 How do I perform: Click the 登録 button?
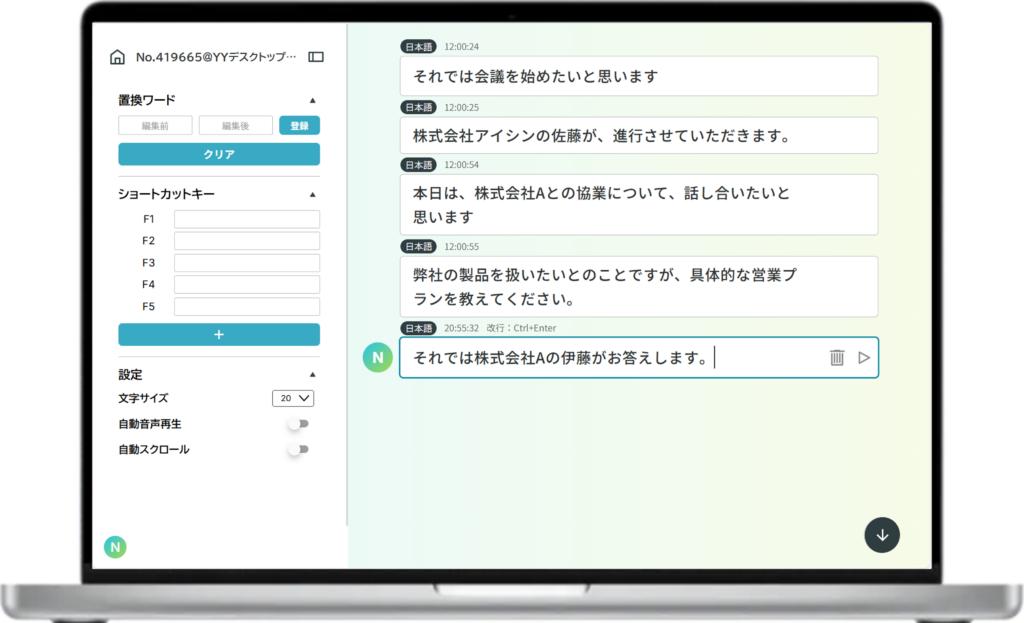click(x=299, y=125)
